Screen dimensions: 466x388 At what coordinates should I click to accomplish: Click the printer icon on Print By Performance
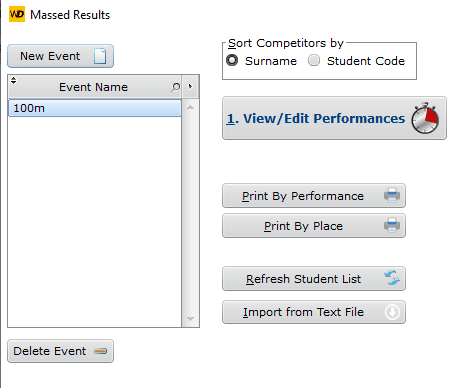tap(392, 195)
